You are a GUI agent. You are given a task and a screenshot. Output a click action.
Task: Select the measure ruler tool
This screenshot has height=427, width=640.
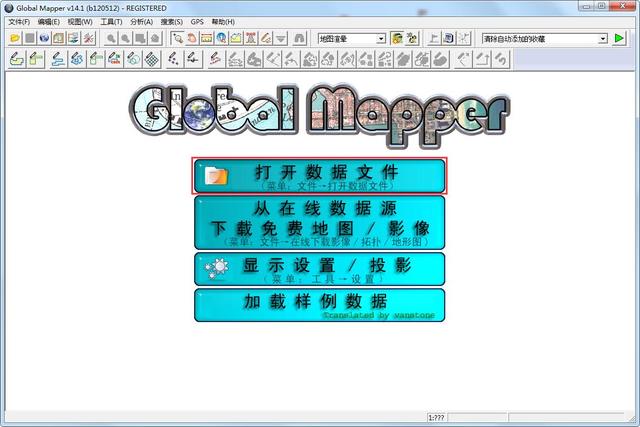click(207, 38)
